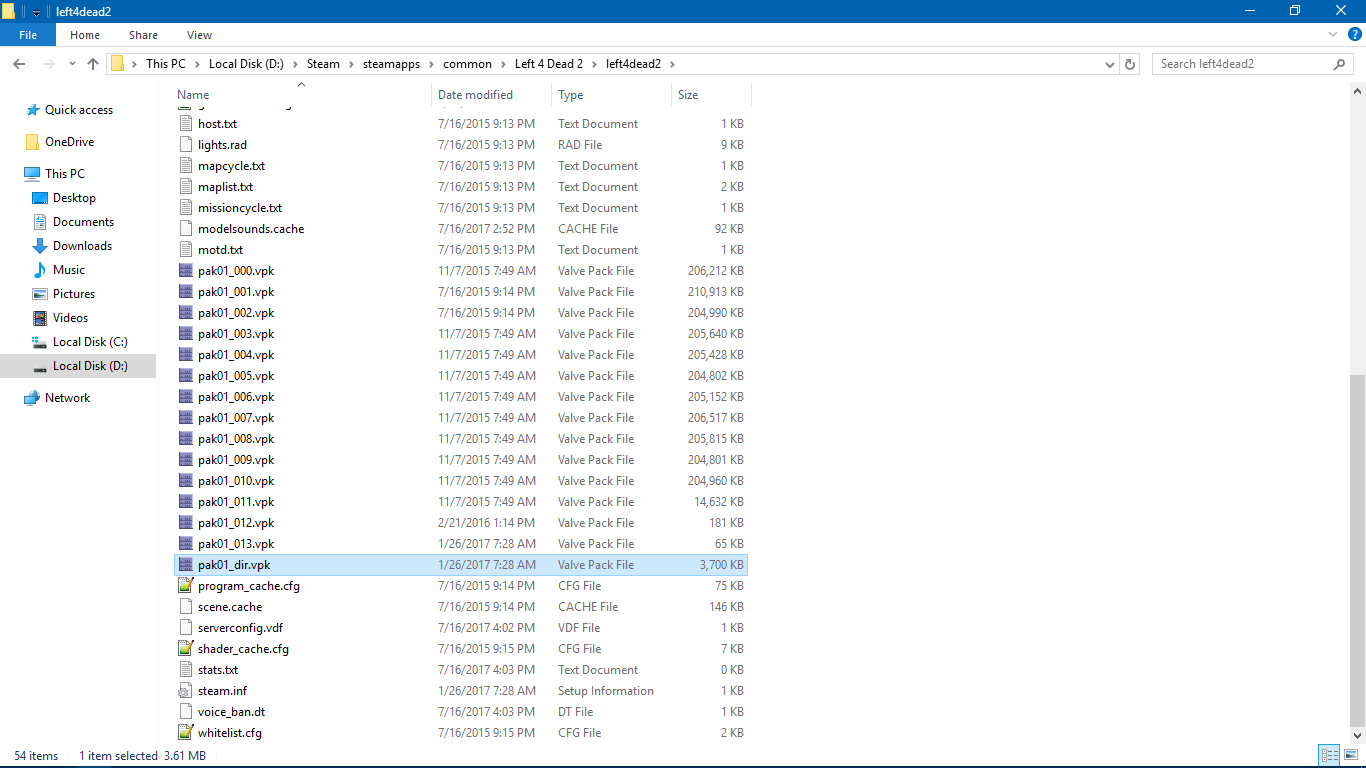The height and width of the screenshot is (768, 1366).
Task: Expand the ribbon with the chevron
Action: 1331,35
